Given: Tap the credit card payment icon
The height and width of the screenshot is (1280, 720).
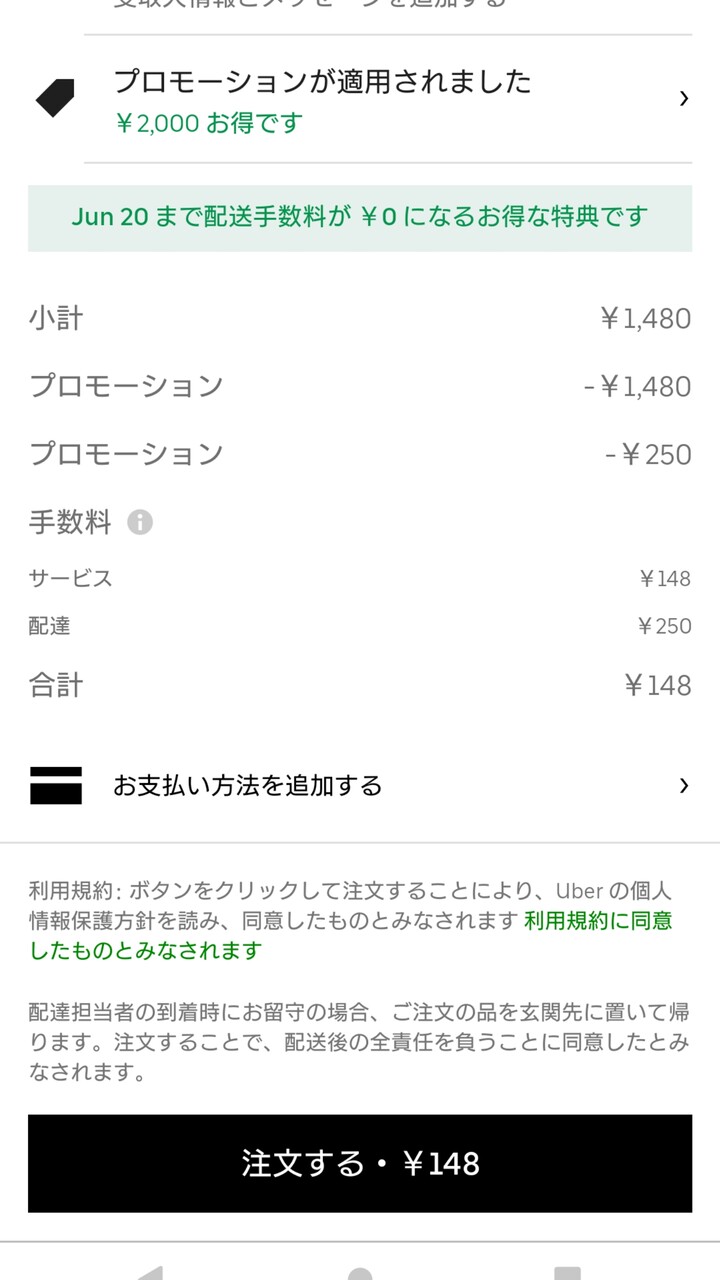Looking at the screenshot, I should coord(56,785).
